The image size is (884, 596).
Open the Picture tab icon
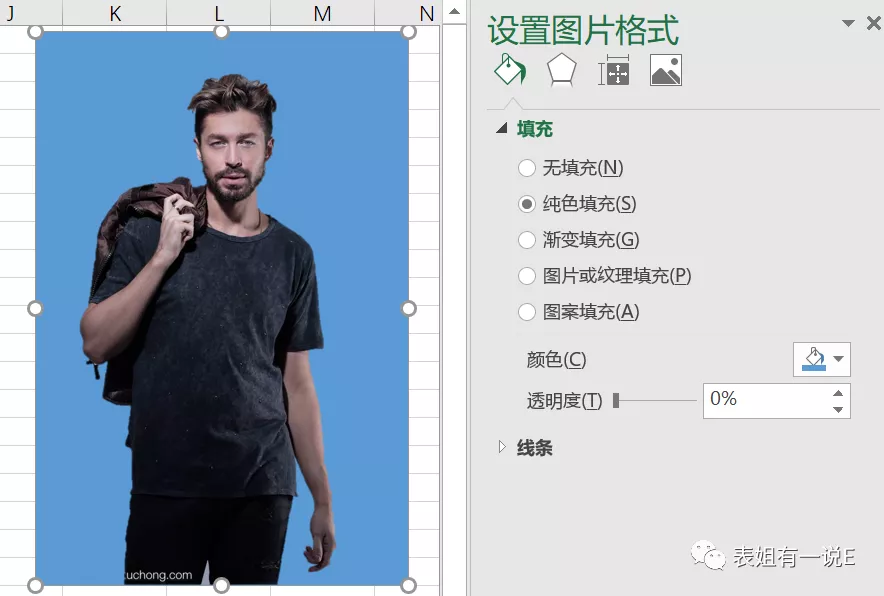[666, 70]
